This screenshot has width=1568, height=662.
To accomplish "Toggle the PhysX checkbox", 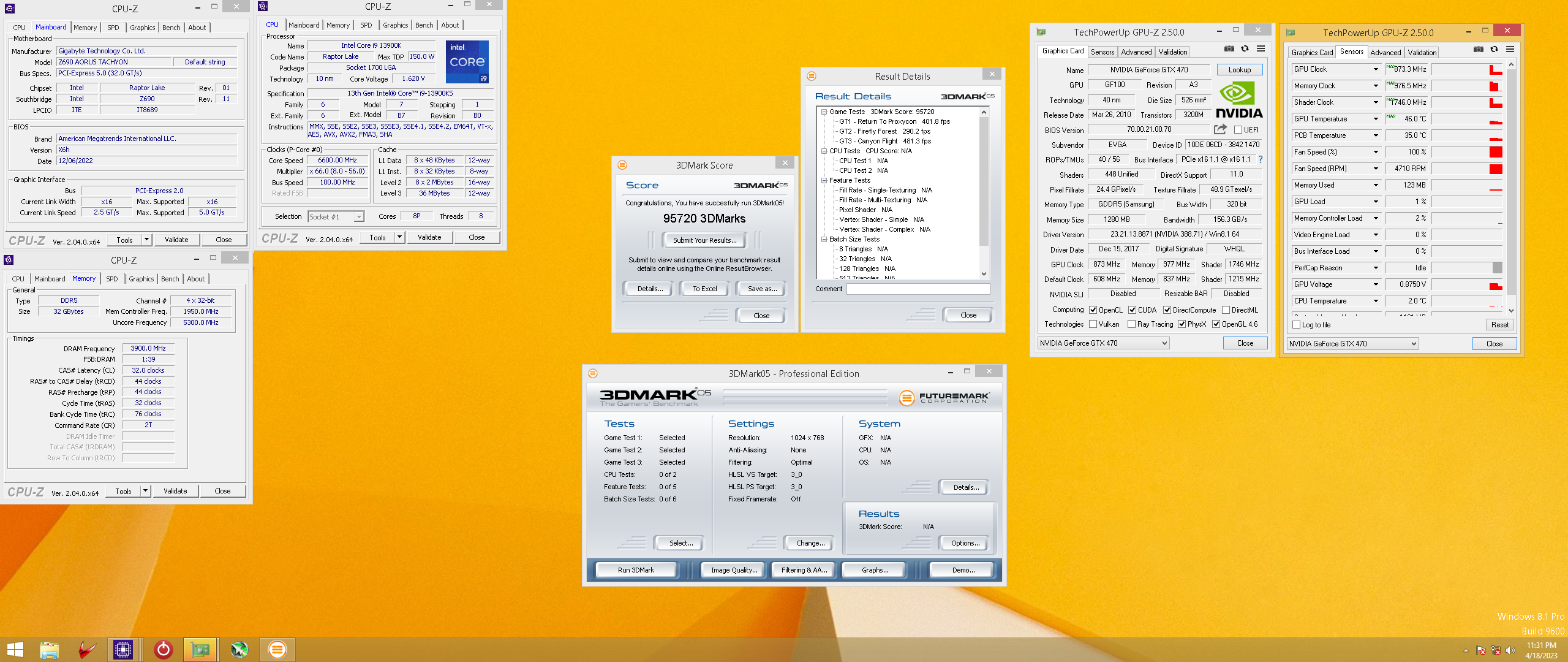I will (1182, 324).
